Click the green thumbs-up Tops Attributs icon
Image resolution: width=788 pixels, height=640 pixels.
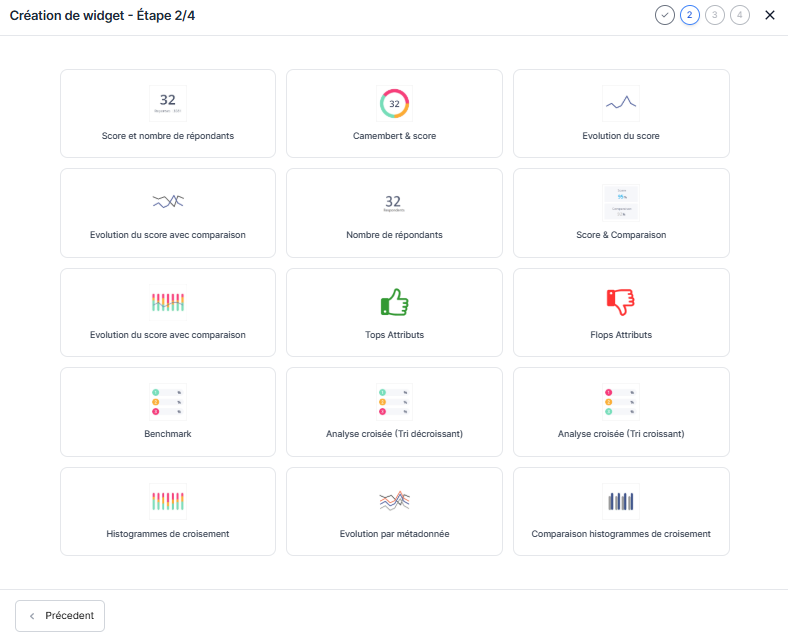[394, 302]
